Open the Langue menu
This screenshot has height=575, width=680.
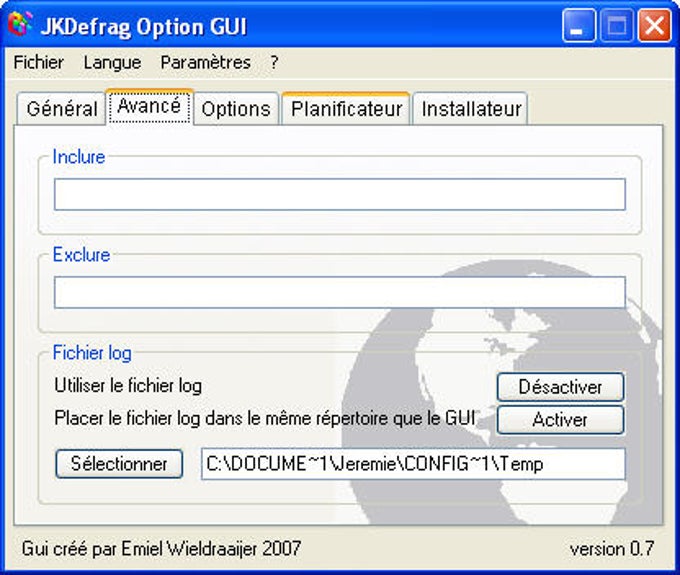pos(112,62)
